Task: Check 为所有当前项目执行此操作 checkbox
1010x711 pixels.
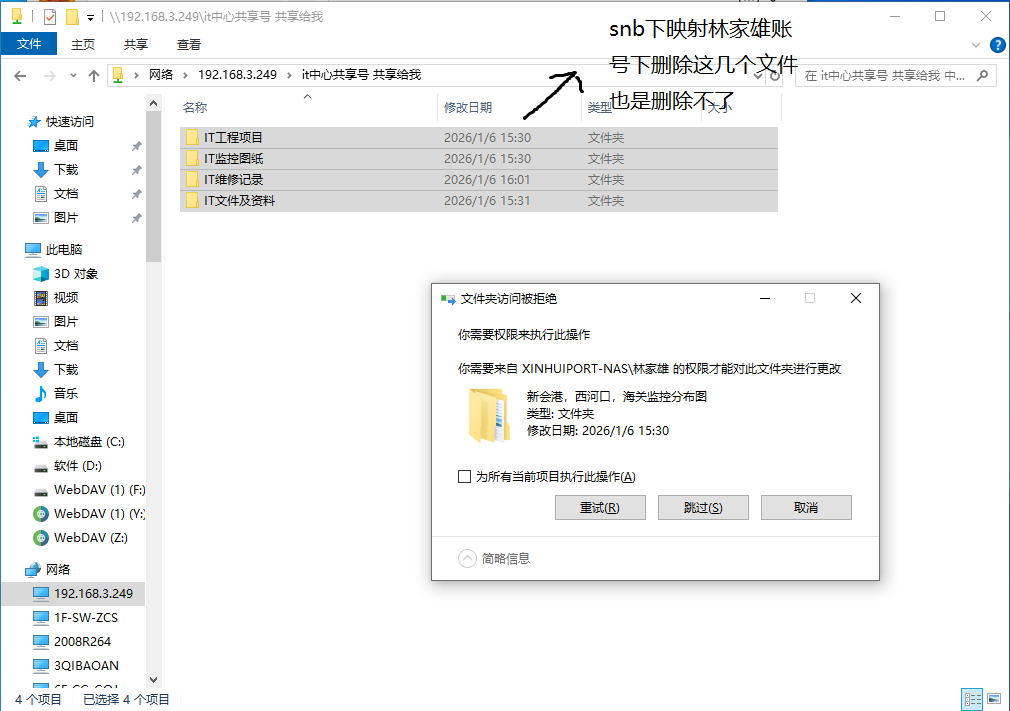Action: coord(464,477)
